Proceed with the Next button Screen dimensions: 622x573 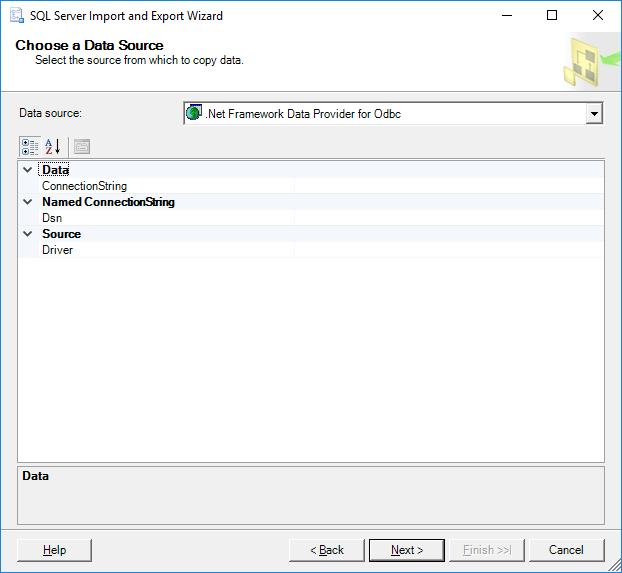coord(407,550)
